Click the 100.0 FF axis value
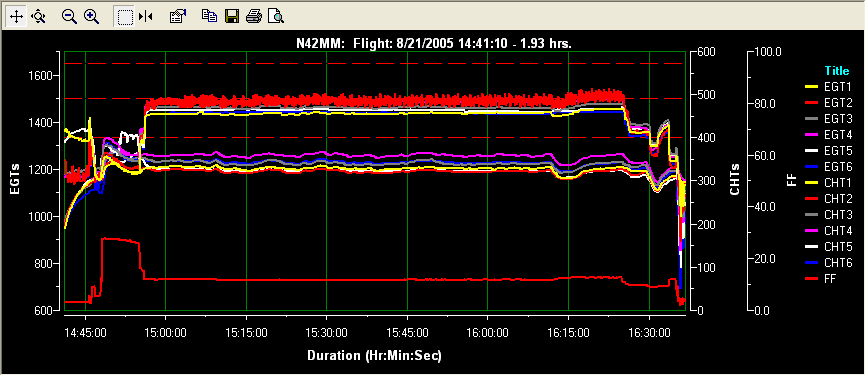Screen dimensions: 866x376 [x=768, y=52]
